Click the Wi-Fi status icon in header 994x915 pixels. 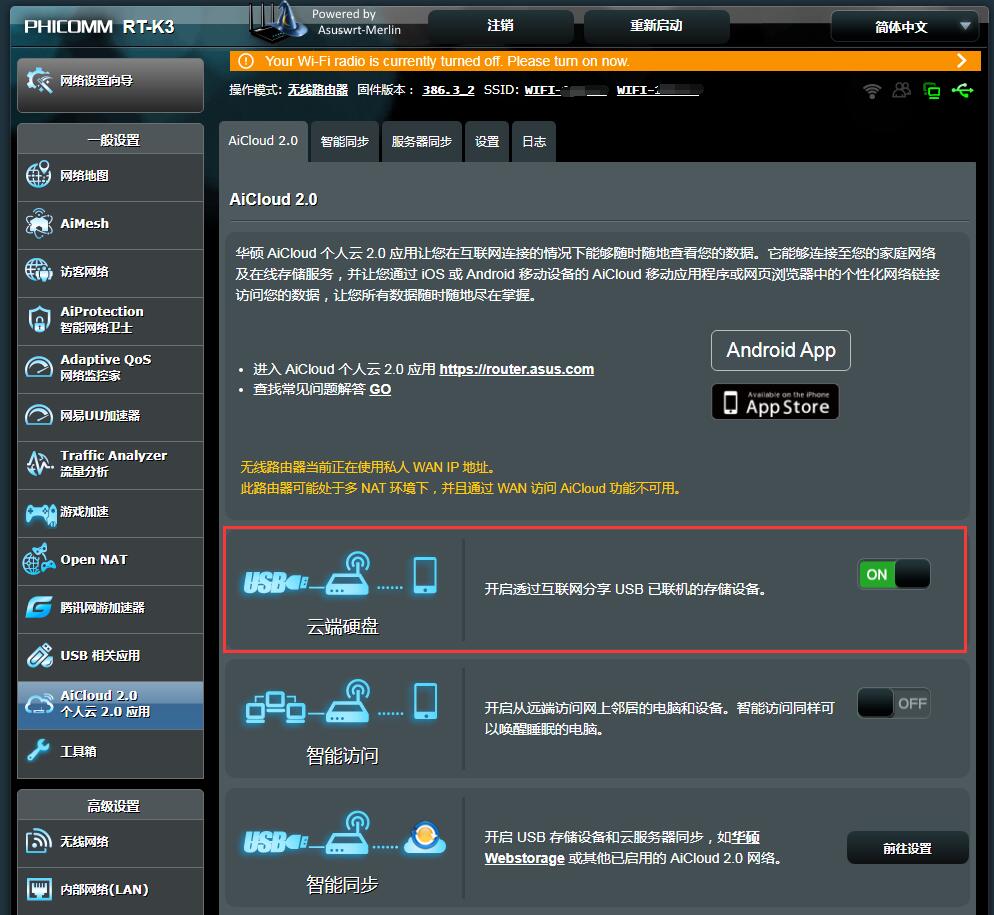[x=872, y=91]
